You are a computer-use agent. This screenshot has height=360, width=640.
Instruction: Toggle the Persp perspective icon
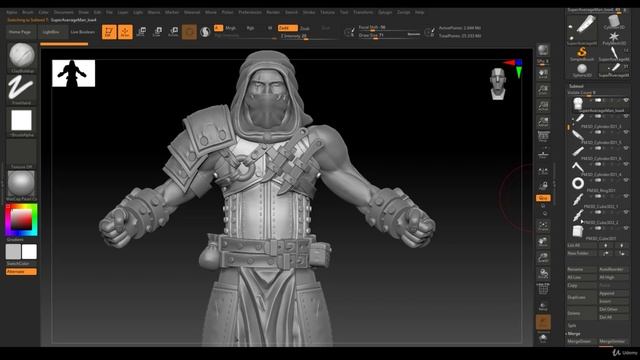(x=543, y=137)
